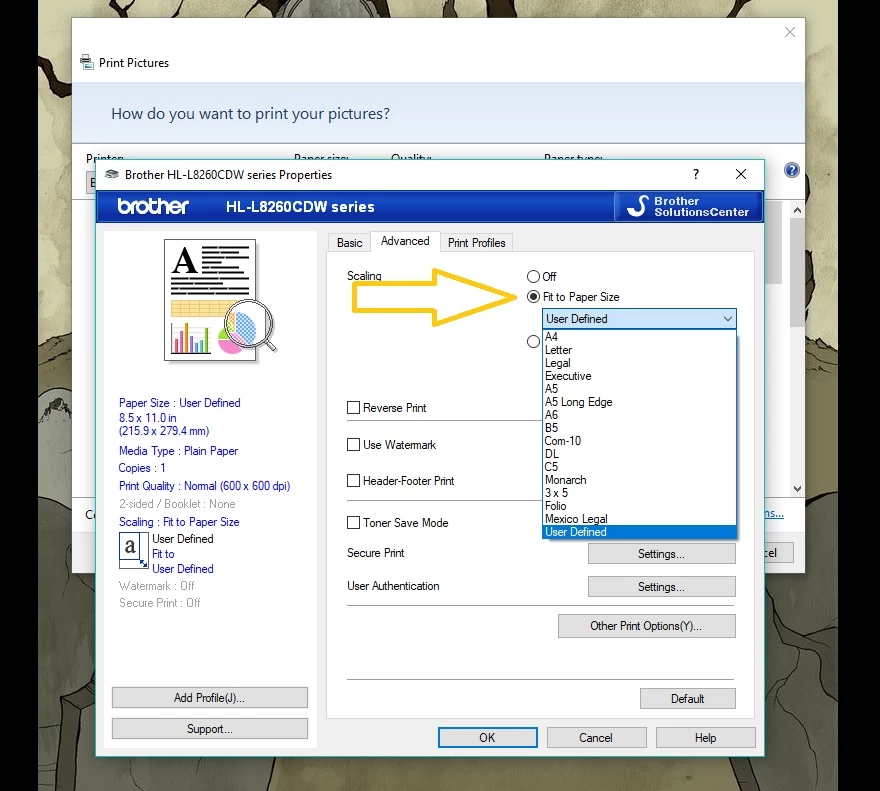The image size is (880, 791).
Task: Click OK to confirm properties
Action: point(487,738)
